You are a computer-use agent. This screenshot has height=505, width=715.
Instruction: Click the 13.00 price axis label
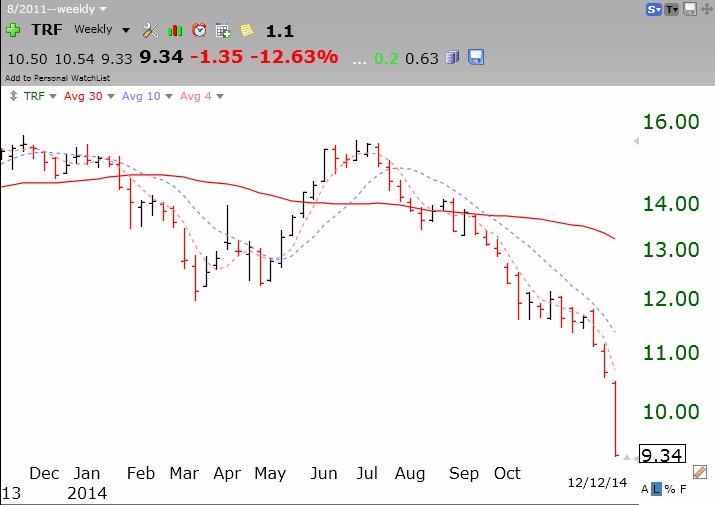click(x=671, y=250)
